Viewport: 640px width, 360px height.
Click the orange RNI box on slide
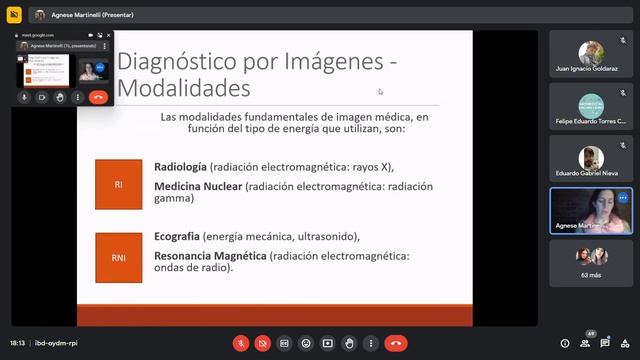click(x=119, y=258)
